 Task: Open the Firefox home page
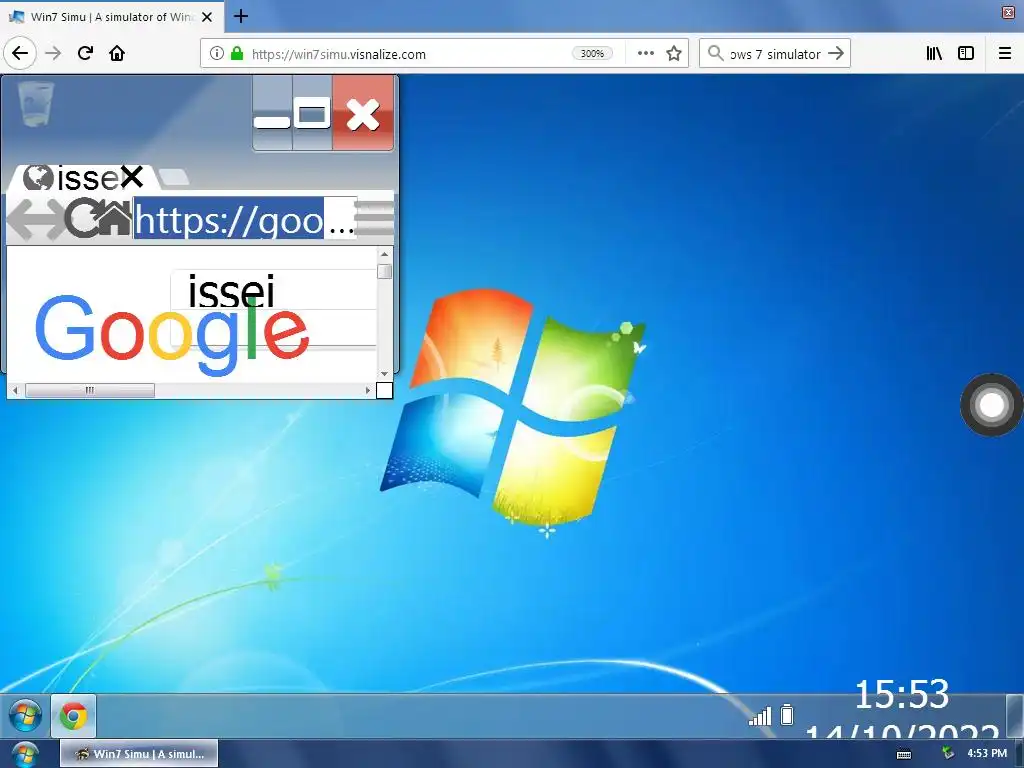tap(117, 53)
